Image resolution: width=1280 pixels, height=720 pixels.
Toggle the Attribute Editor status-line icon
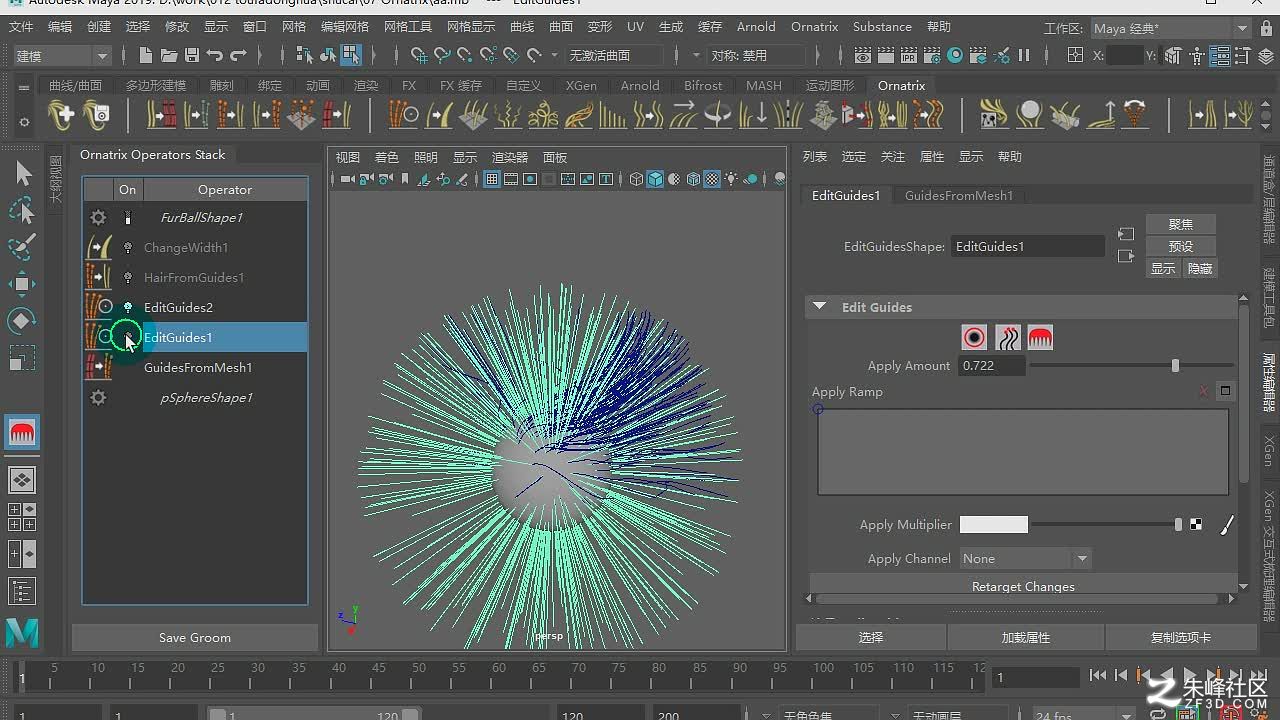coord(1220,56)
